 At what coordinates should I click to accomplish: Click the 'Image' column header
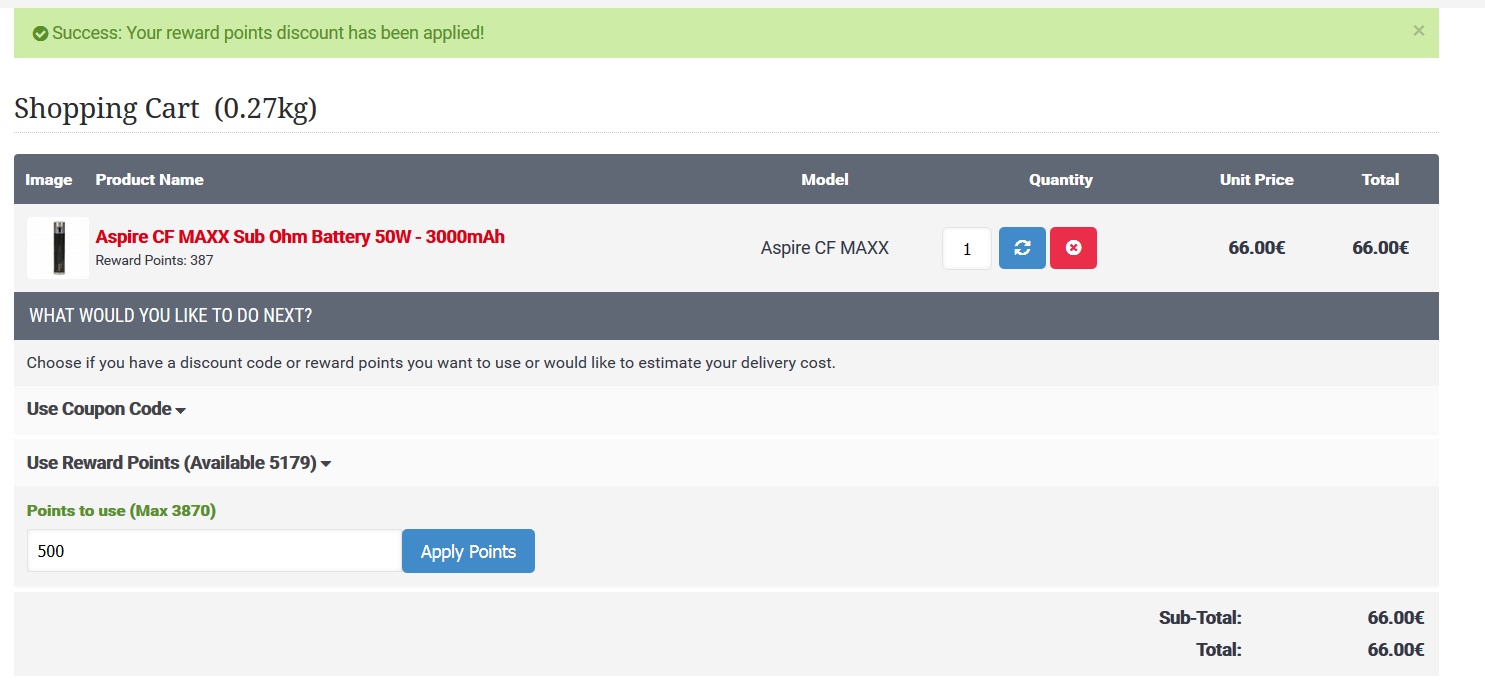(x=49, y=180)
